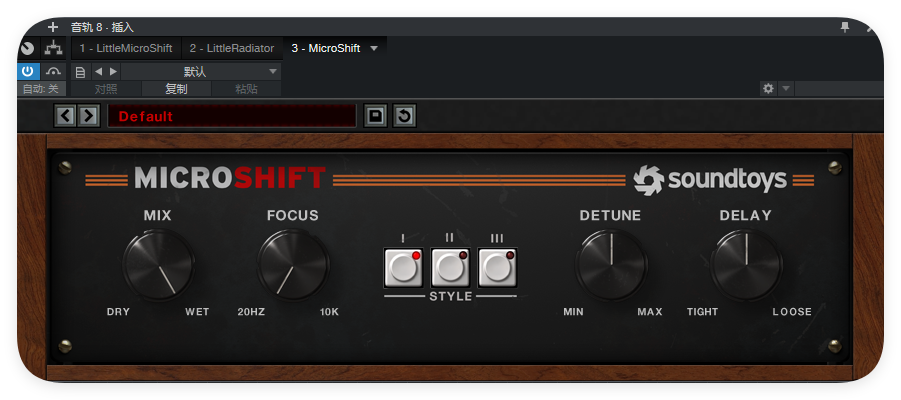Click the FOCUS knob
This screenshot has width=901, height=400.
(293, 265)
